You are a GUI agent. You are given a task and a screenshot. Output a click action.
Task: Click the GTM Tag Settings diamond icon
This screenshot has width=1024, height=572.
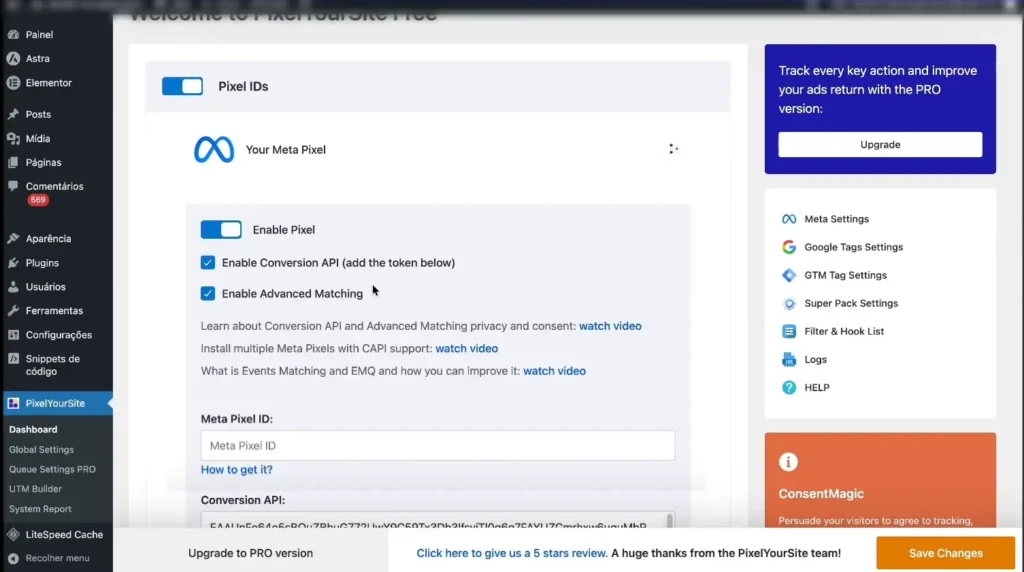[789, 275]
